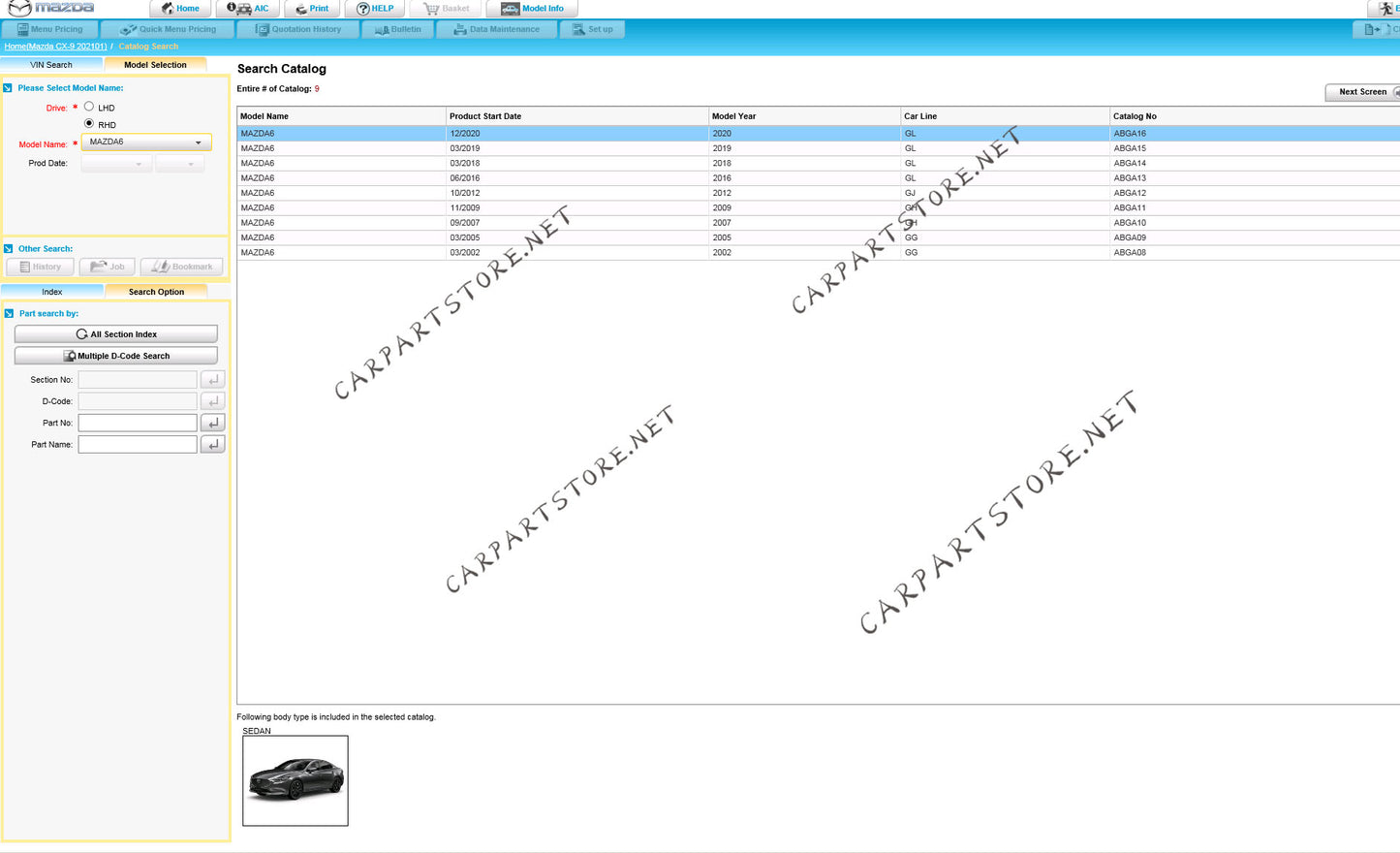Image resolution: width=1400 pixels, height=853 pixels.
Task: Select the RHD drive radio button
Action: click(89, 124)
